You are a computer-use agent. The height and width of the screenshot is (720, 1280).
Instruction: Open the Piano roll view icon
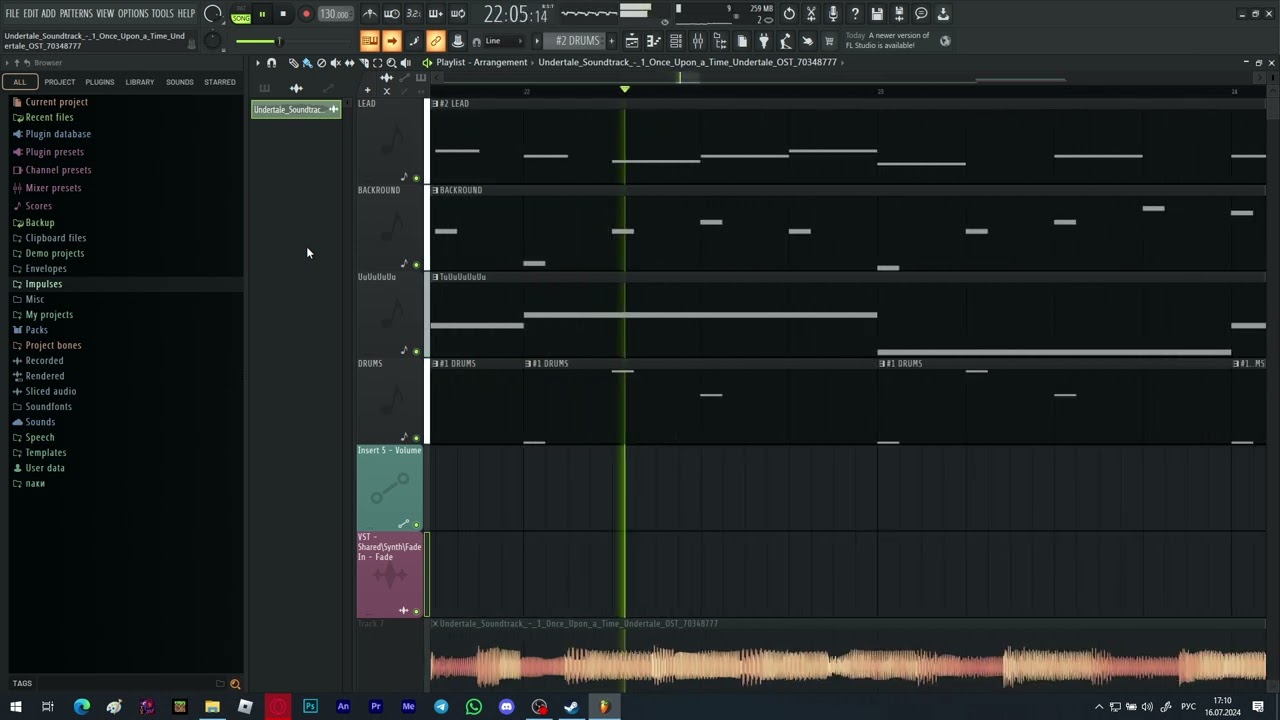pos(654,41)
